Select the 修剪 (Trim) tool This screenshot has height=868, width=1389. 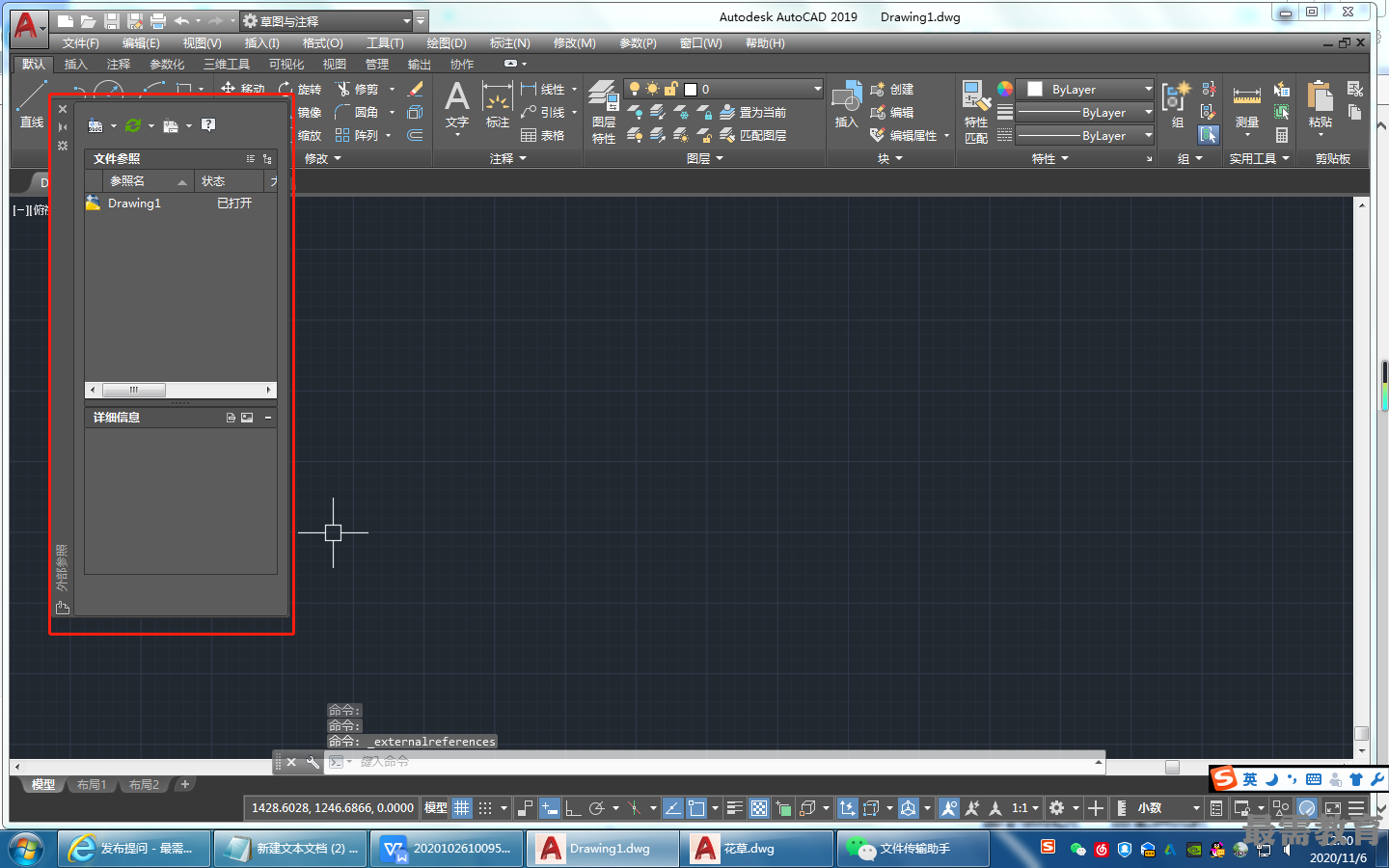coord(357,89)
